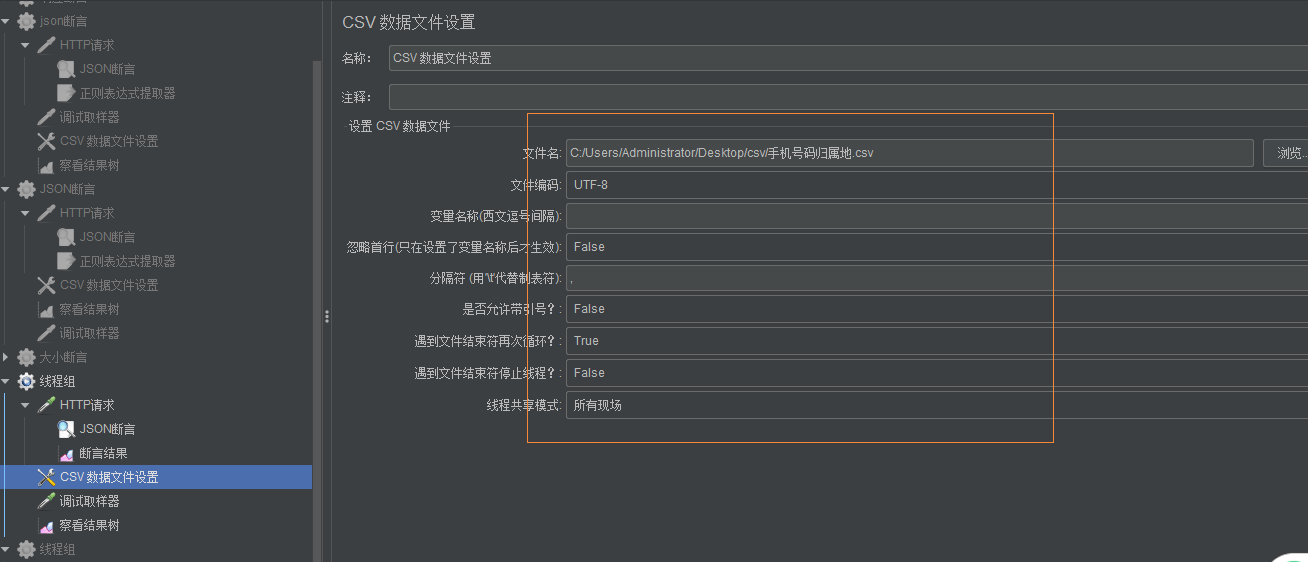The image size is (1308, 562).
Task: Click CSV wrench icon in lowercase json断言 group
Action: 46,141
